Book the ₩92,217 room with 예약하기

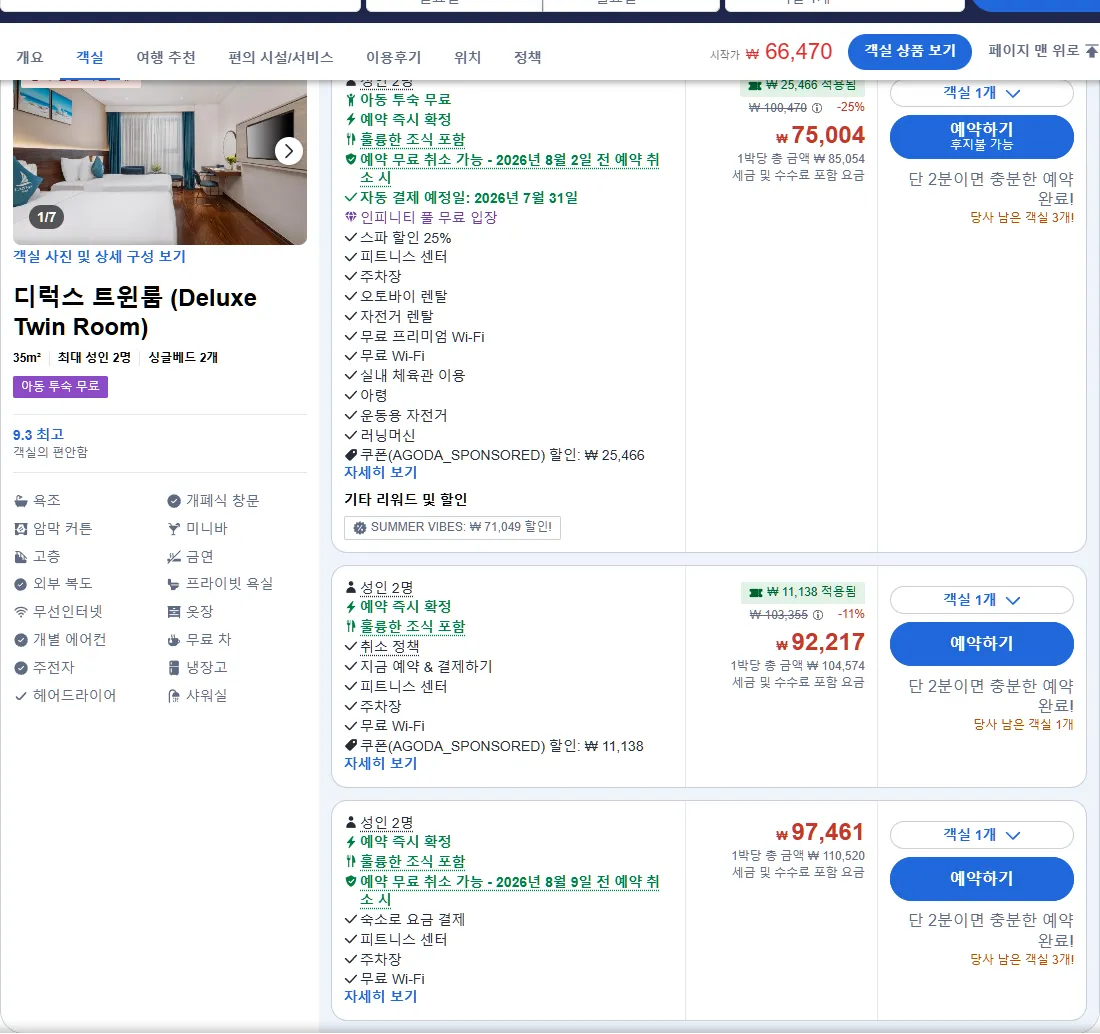(981, 643)
